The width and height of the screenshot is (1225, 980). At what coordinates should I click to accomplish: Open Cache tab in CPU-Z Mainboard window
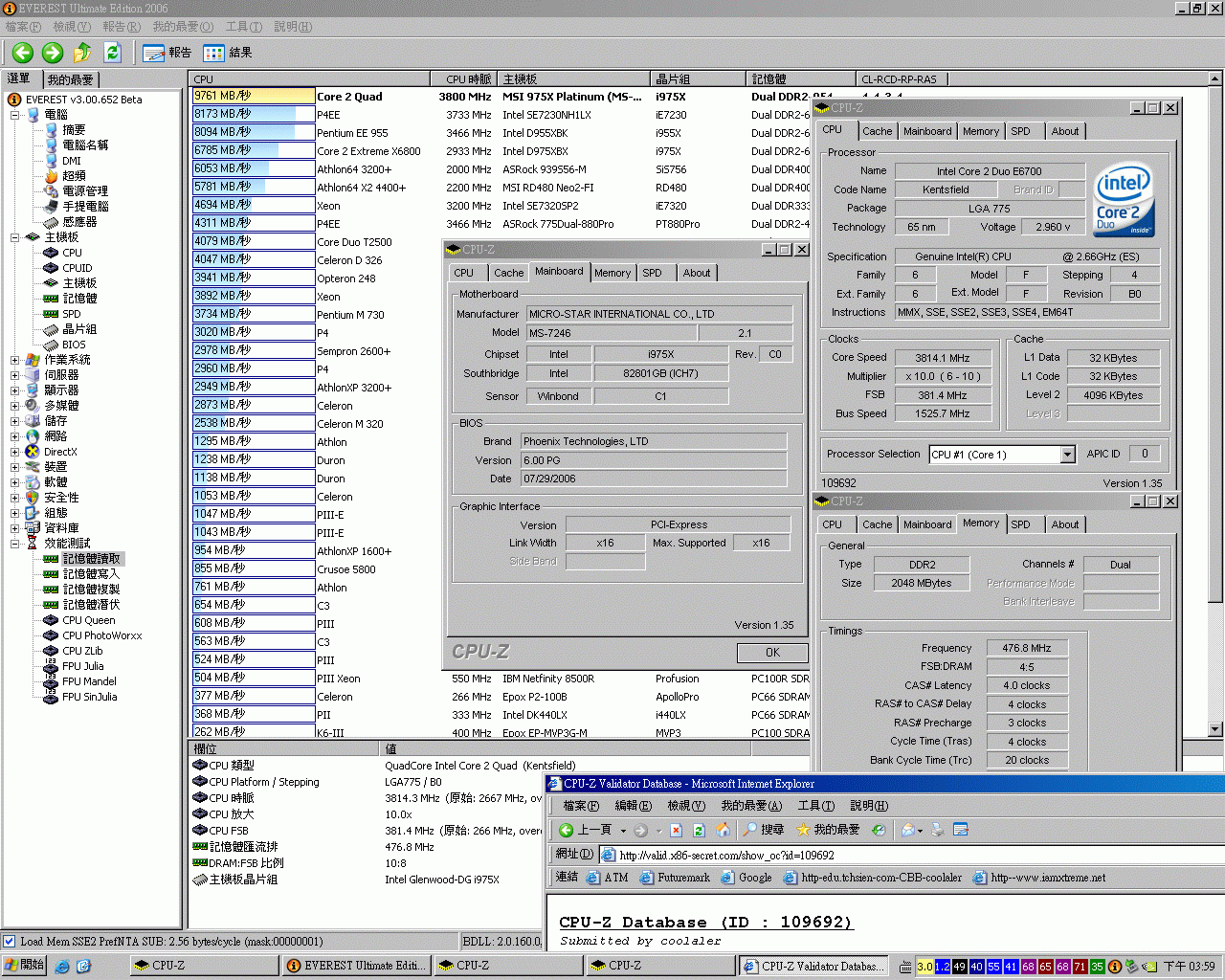pyautogui.click(x=508, y=273)
